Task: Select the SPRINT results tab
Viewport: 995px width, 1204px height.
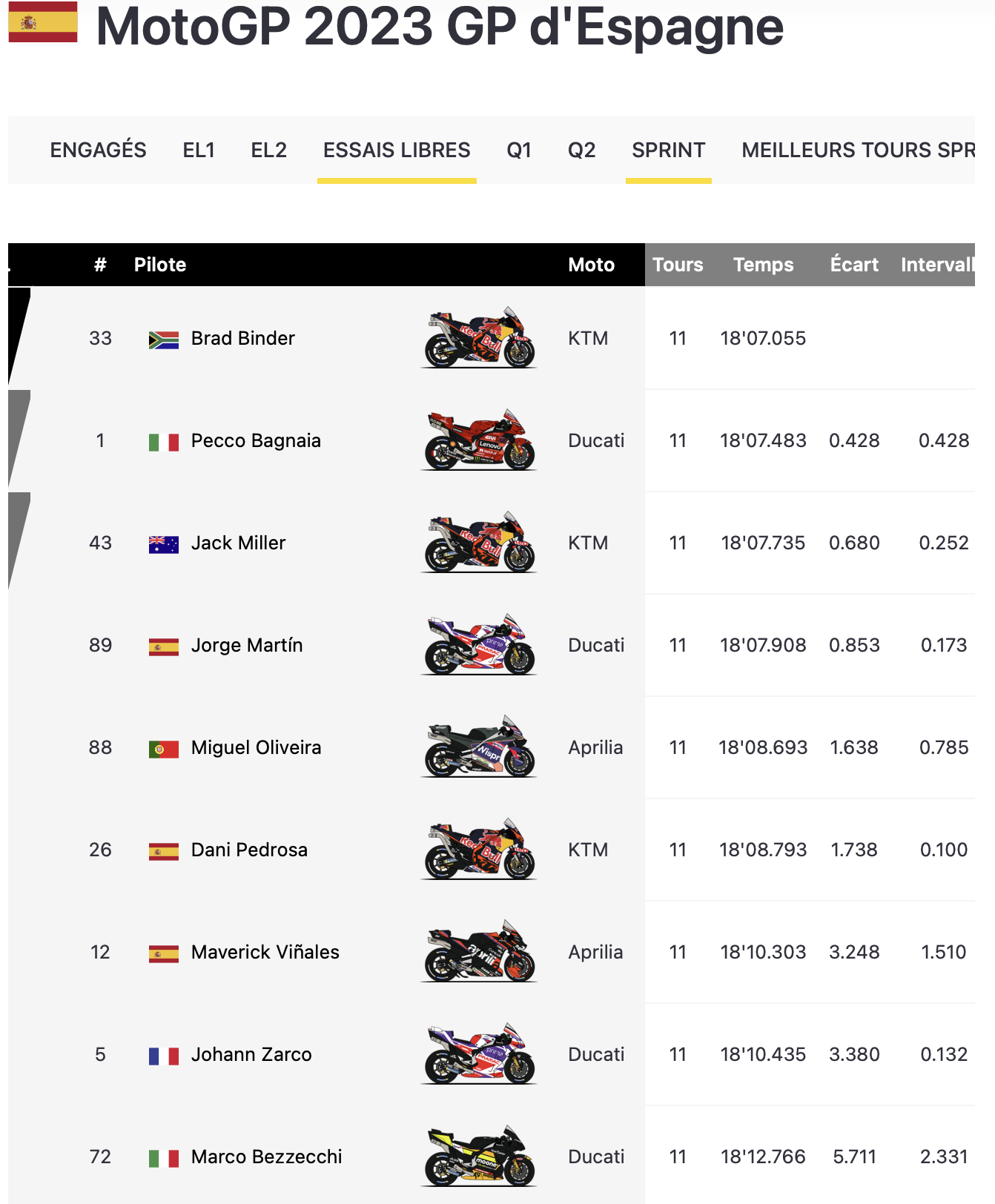Action: (668, 150)
